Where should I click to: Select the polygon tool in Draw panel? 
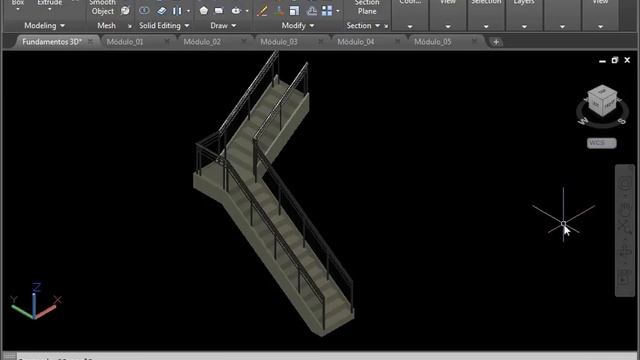pos(204,11)
